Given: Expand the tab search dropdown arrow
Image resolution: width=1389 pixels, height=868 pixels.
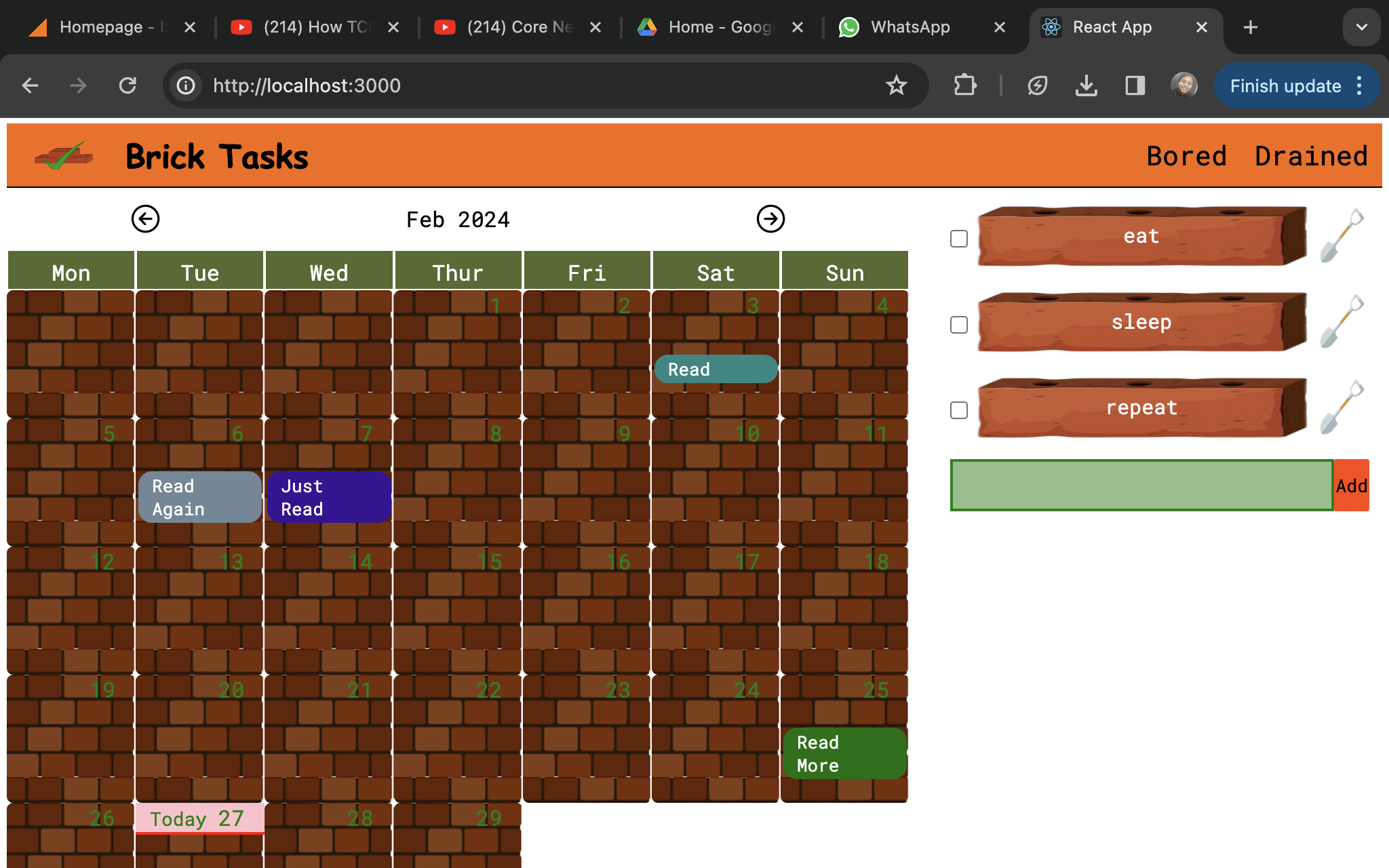Looking at the screenshot, I should [x=1361, y=27].
